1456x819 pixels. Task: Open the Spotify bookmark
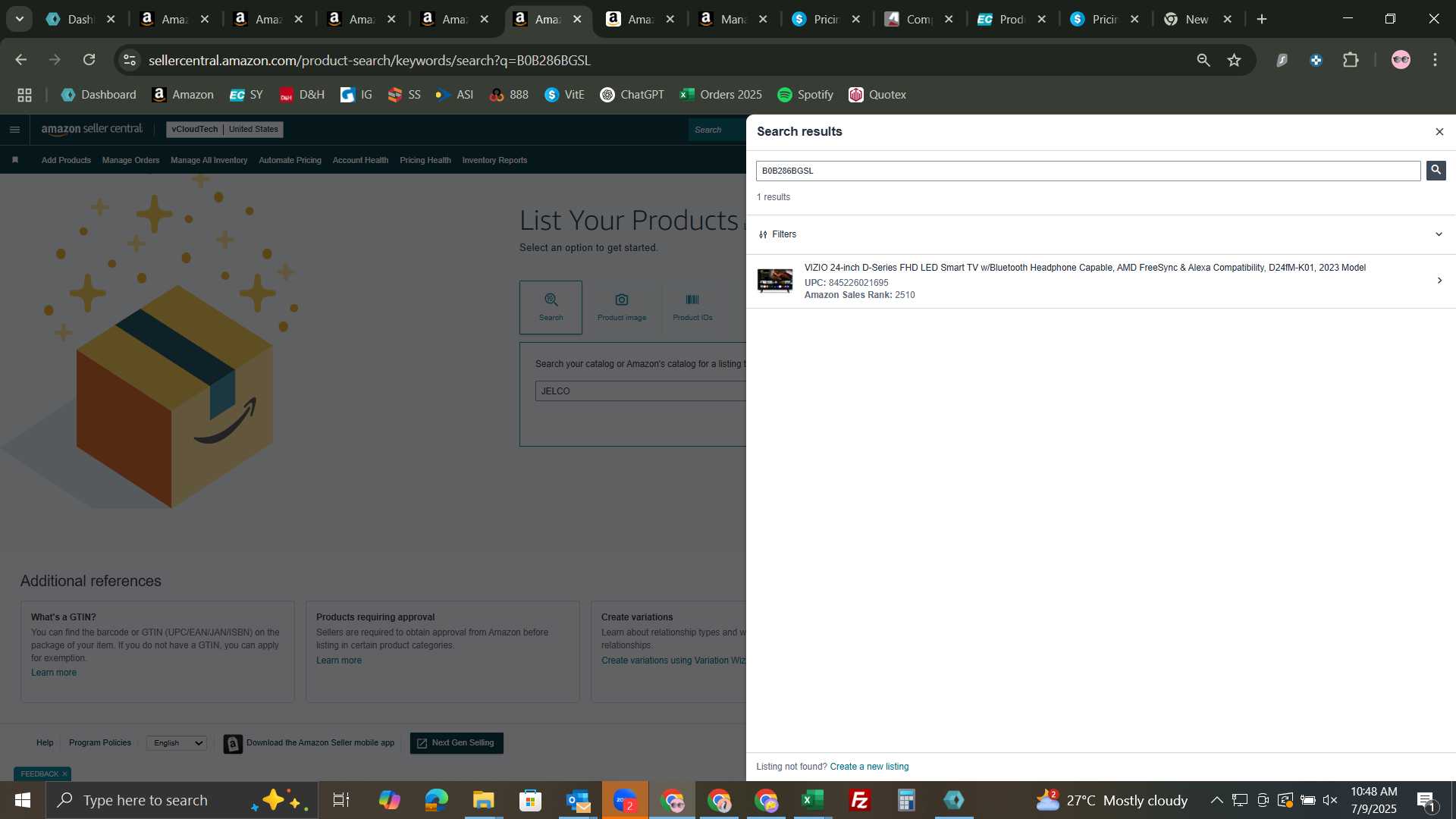pos(805,95)
